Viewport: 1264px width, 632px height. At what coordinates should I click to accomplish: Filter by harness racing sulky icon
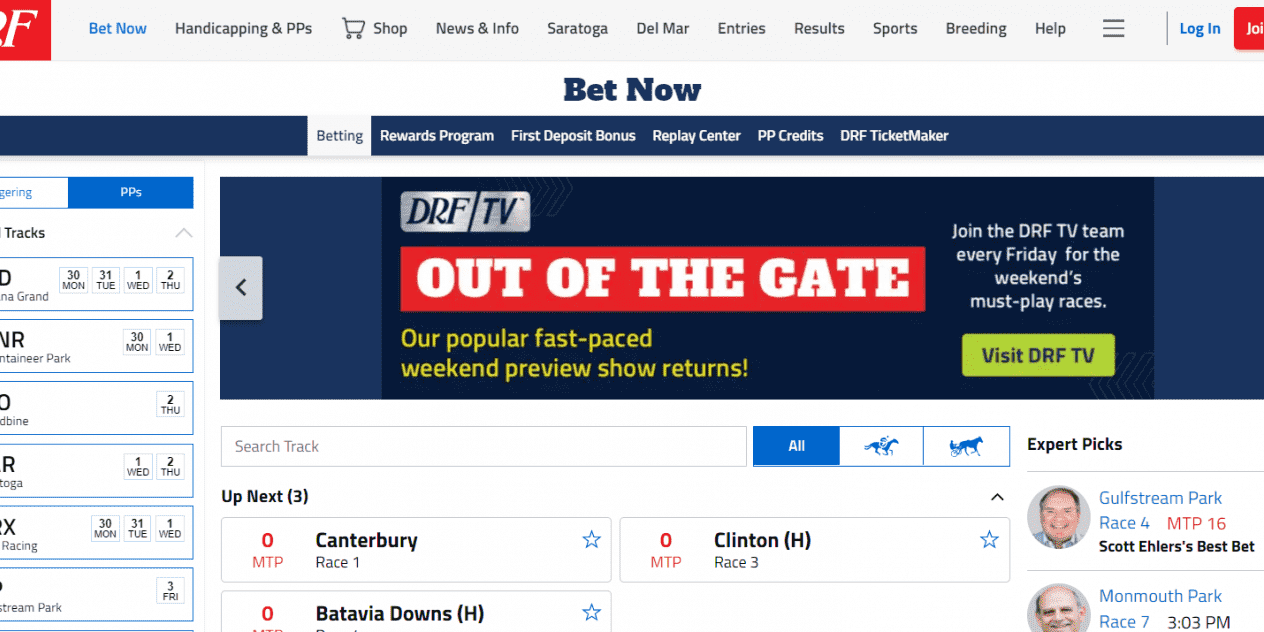[x=966, y=446]
